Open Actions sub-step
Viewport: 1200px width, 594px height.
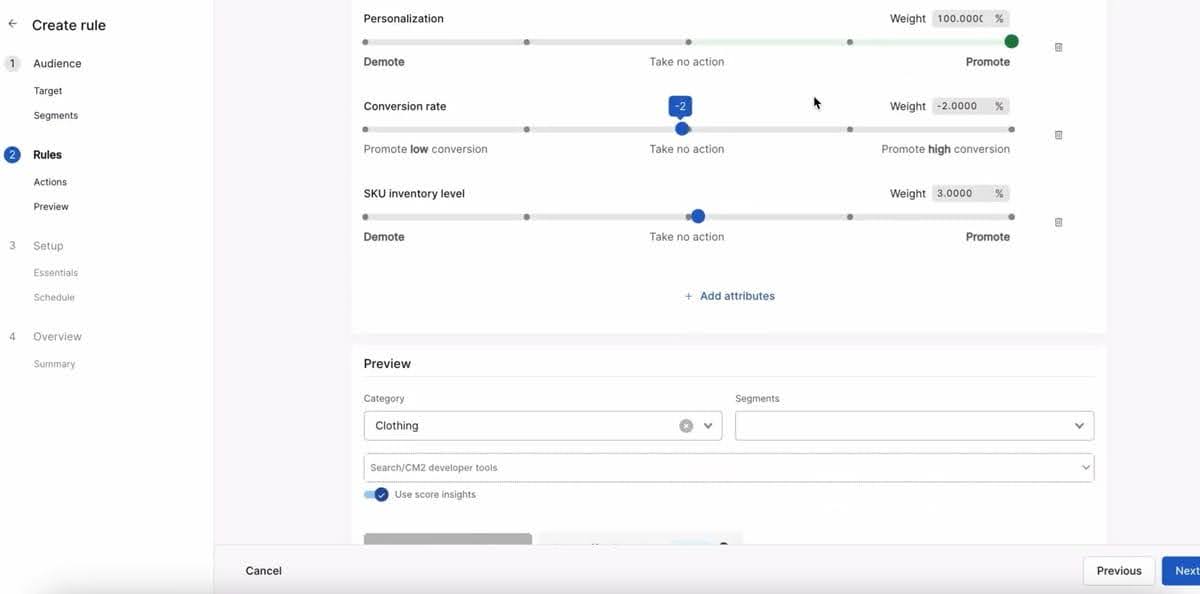[50, 182]
